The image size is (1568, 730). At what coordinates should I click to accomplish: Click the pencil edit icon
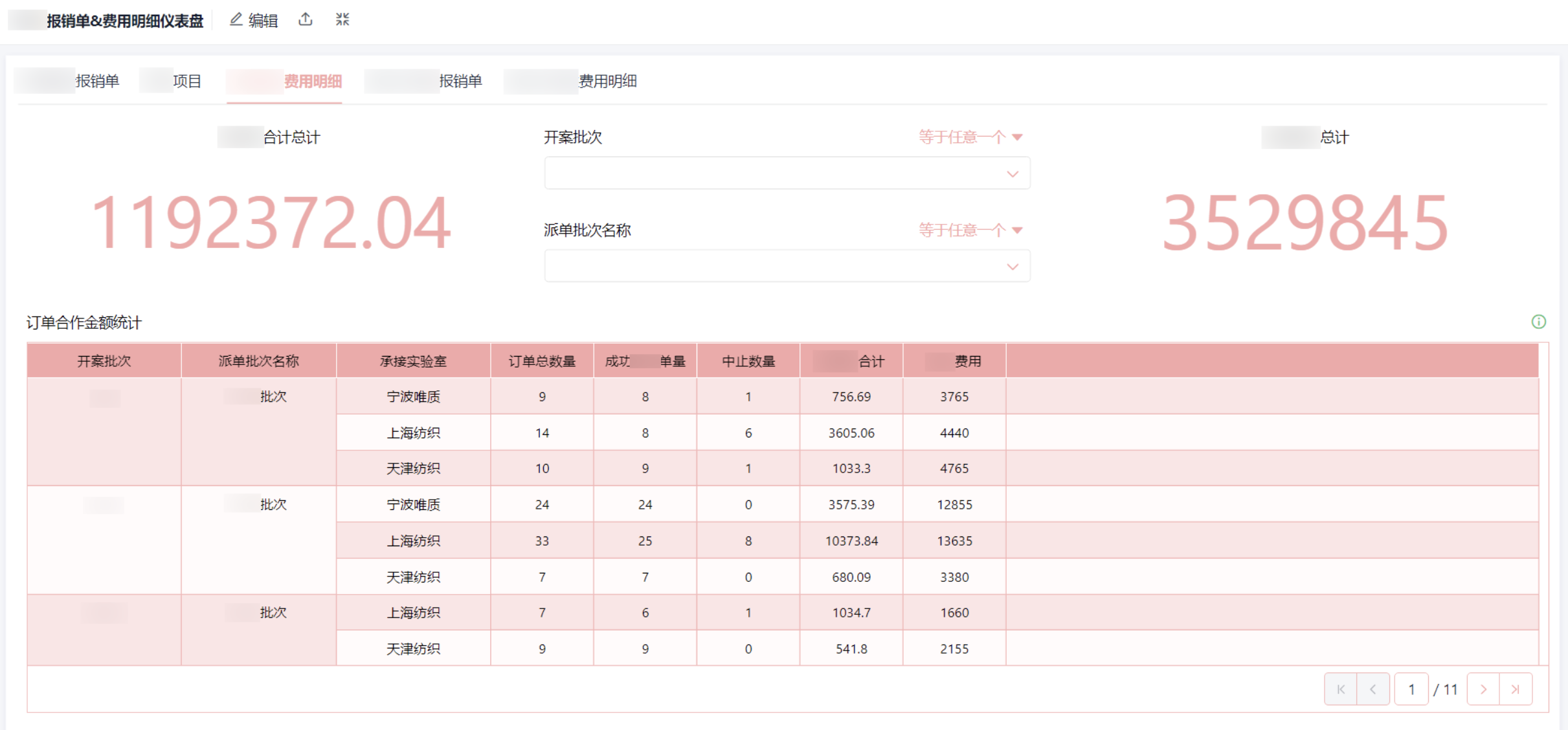tap(236, 20)
